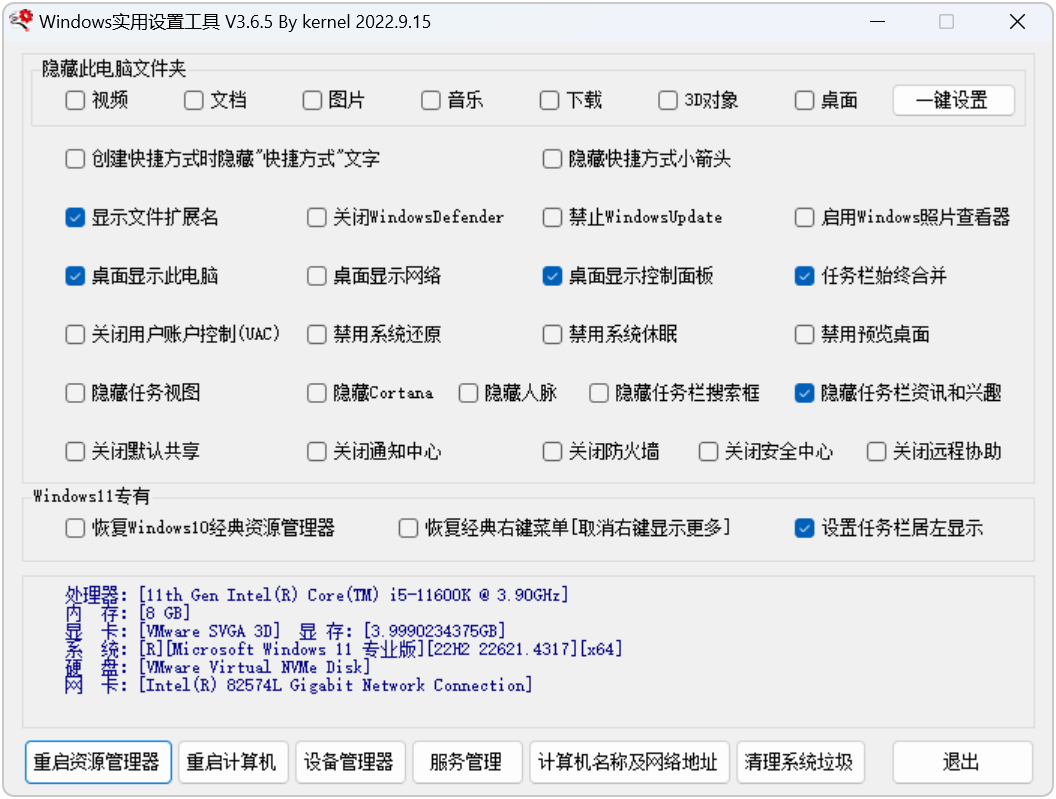Disable 显示文件扩展名
1056x799 pixels.
pyautogui.click(x=75, y=217)
